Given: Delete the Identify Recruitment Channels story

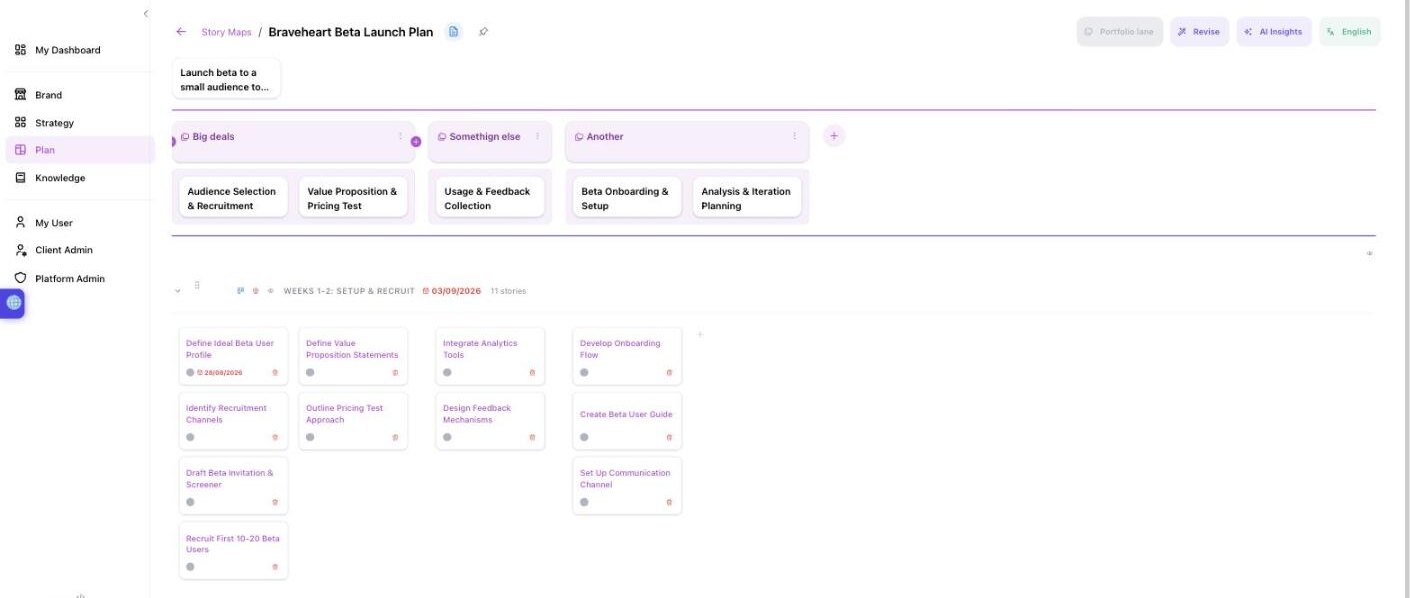Looking at the screenshot, I should coord(275,437).
